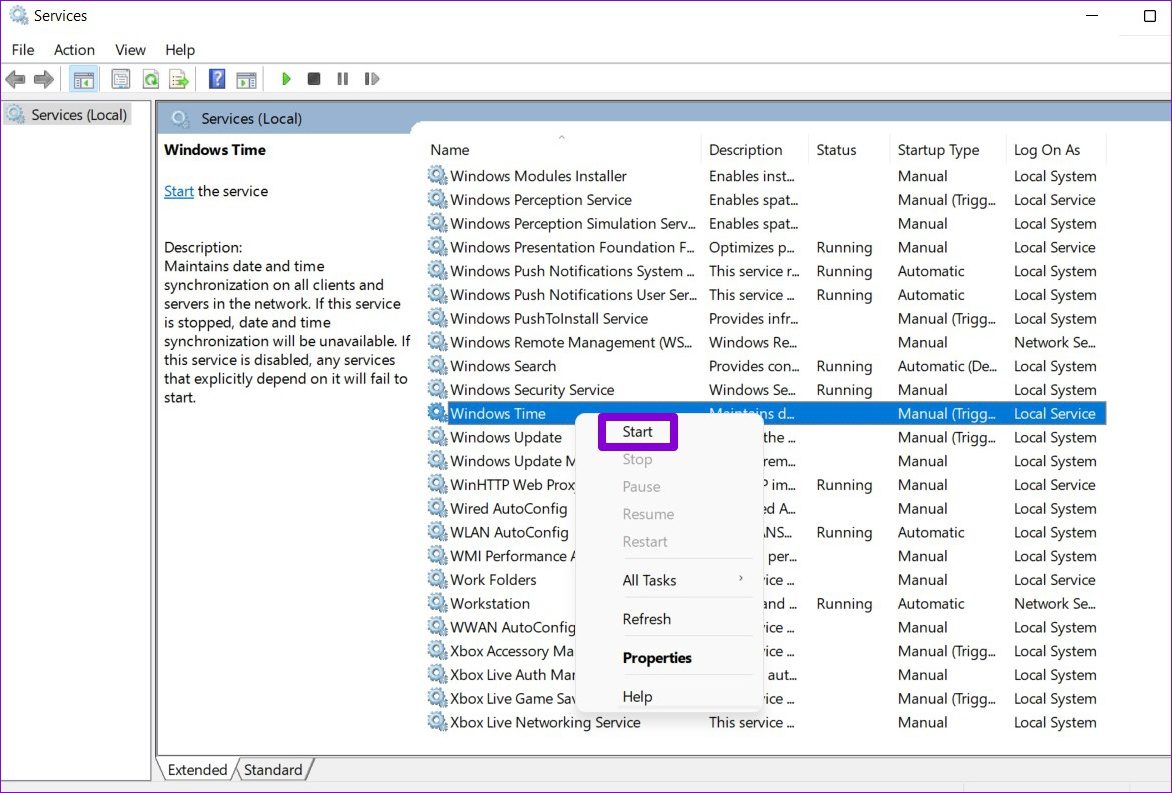Start the service with the green play icon
The image size is (1172, 793).
(x=286, y=79)
